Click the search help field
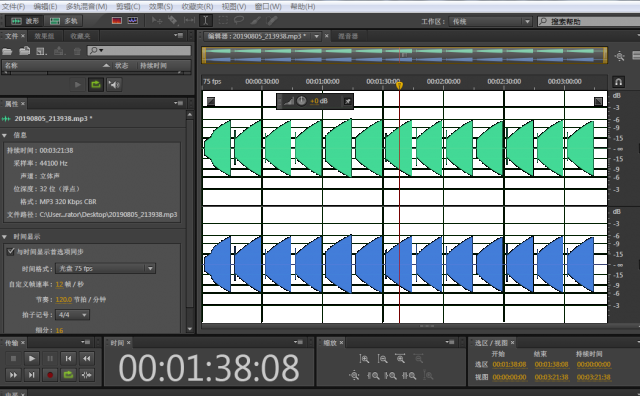 (x=589, y=21)
